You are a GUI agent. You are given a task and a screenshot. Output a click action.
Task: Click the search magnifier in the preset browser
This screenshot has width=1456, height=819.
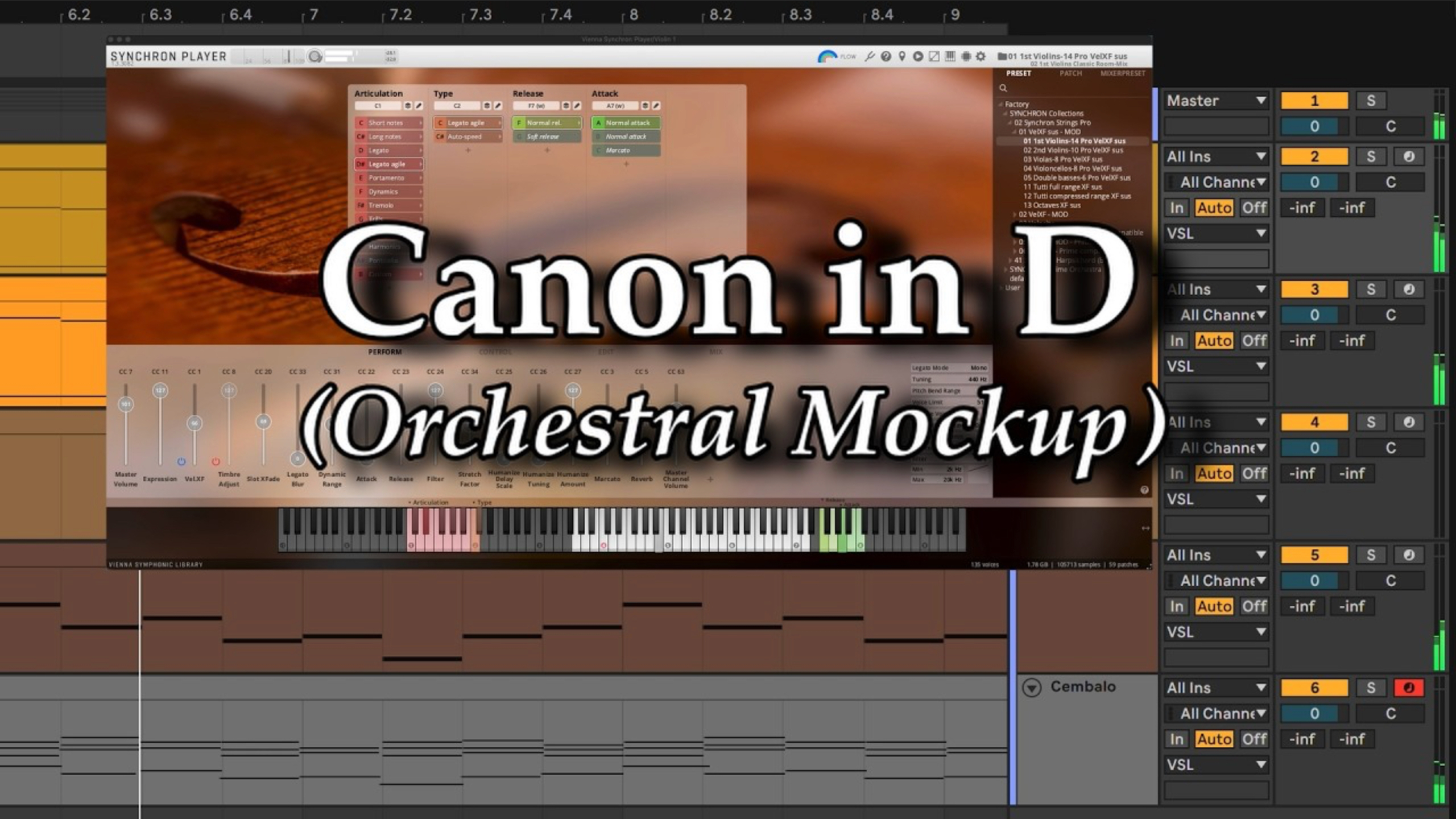[x=1003, y=88]
